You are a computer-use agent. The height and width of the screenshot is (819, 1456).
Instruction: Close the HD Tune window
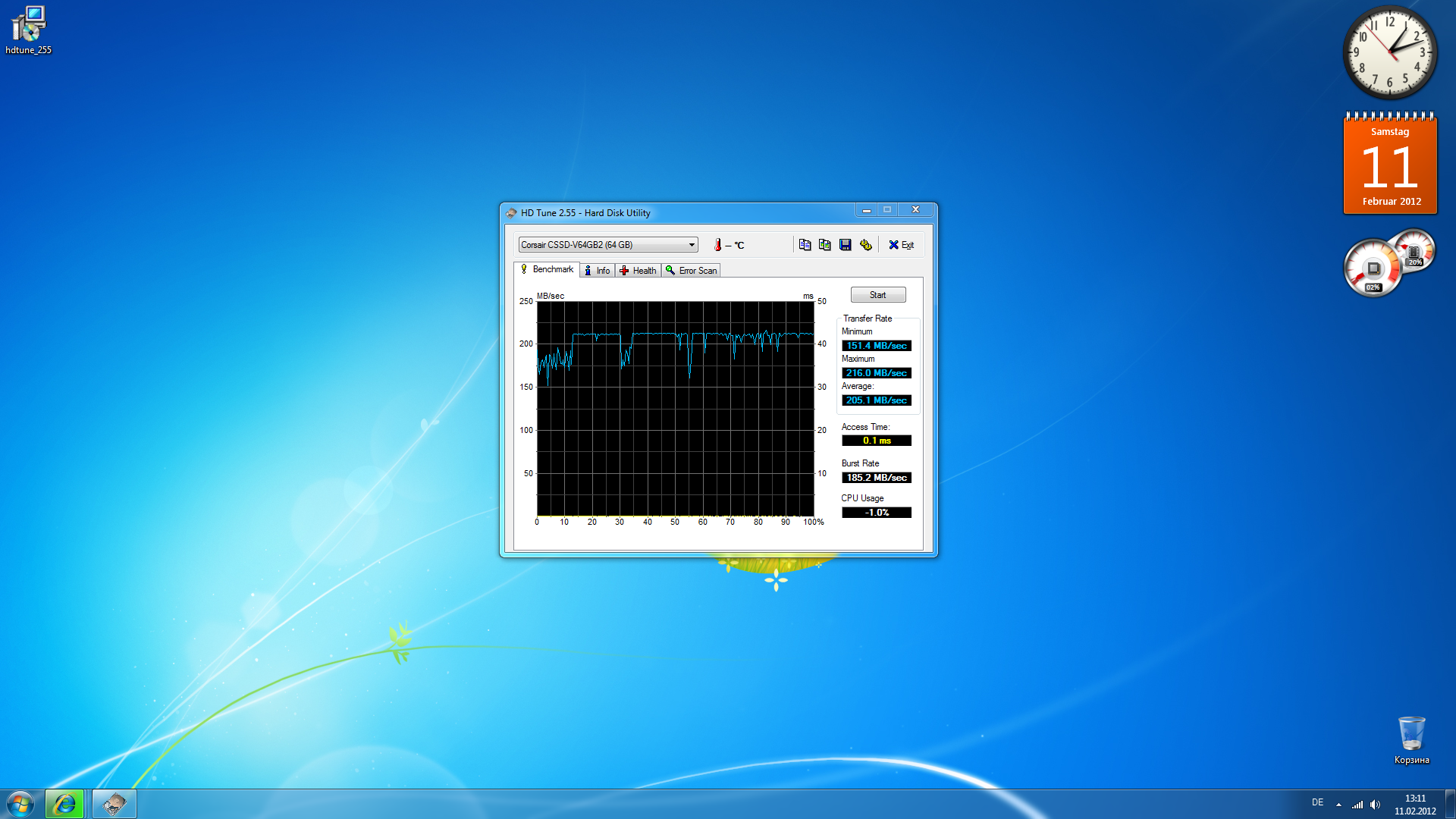tap(915, 210)
